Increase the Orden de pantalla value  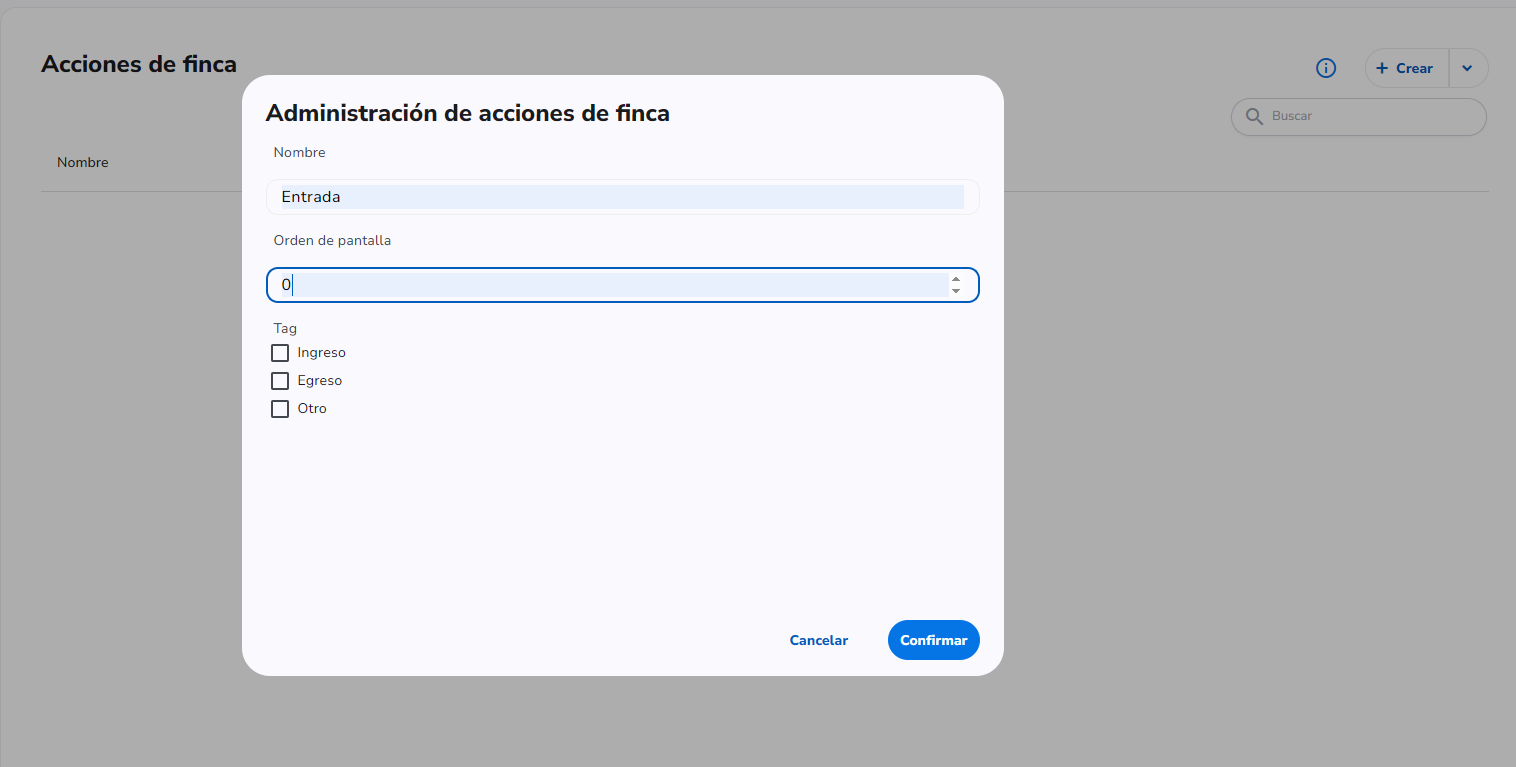[x=956, y=279]
